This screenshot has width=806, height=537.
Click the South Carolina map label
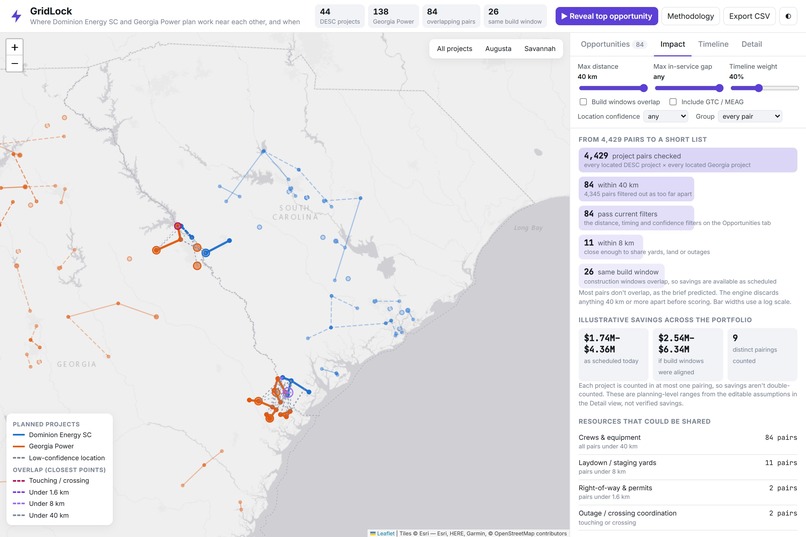pos(295,212)
